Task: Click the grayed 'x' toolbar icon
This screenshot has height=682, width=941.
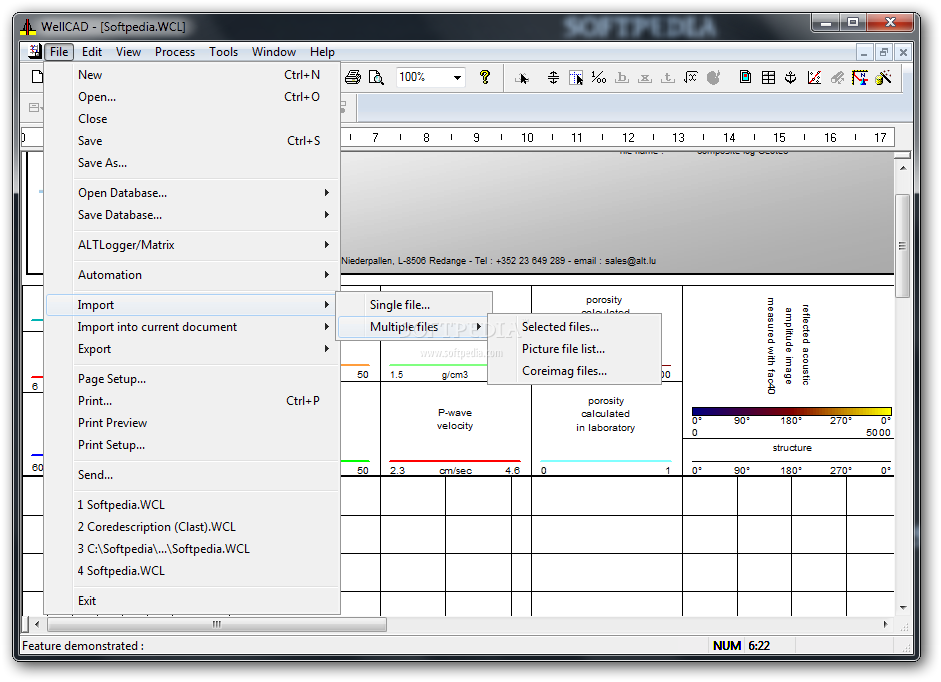Action: (x=645, y=77)
